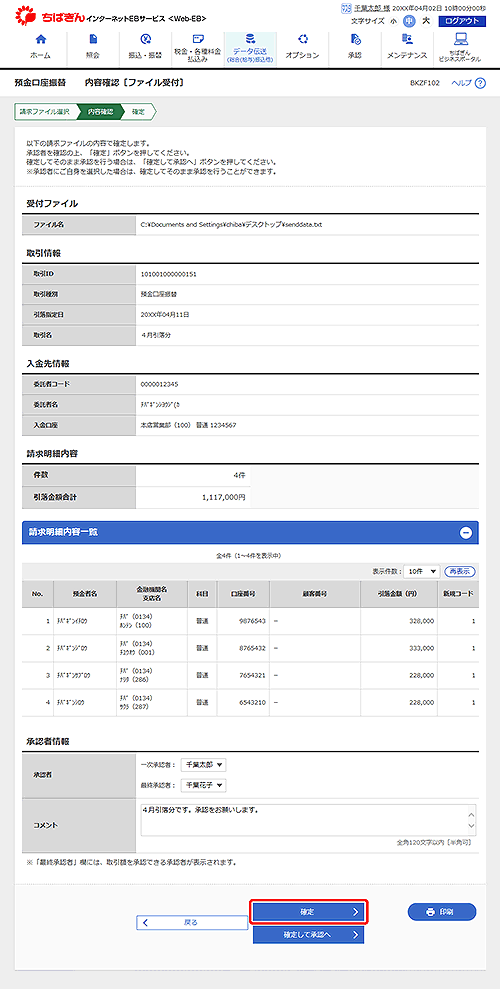This screenshot has height=989, width=500.
Task: Click the 請求ファイル選択 step
Action: coord(44,112)
